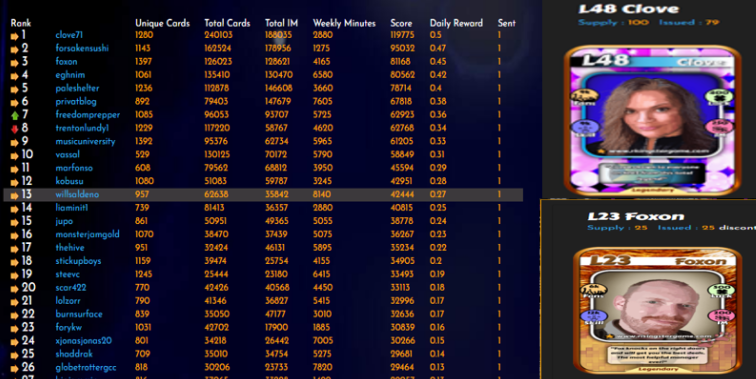Open player profile freedomprepper
Screen dimensions: 756x379
88,115
